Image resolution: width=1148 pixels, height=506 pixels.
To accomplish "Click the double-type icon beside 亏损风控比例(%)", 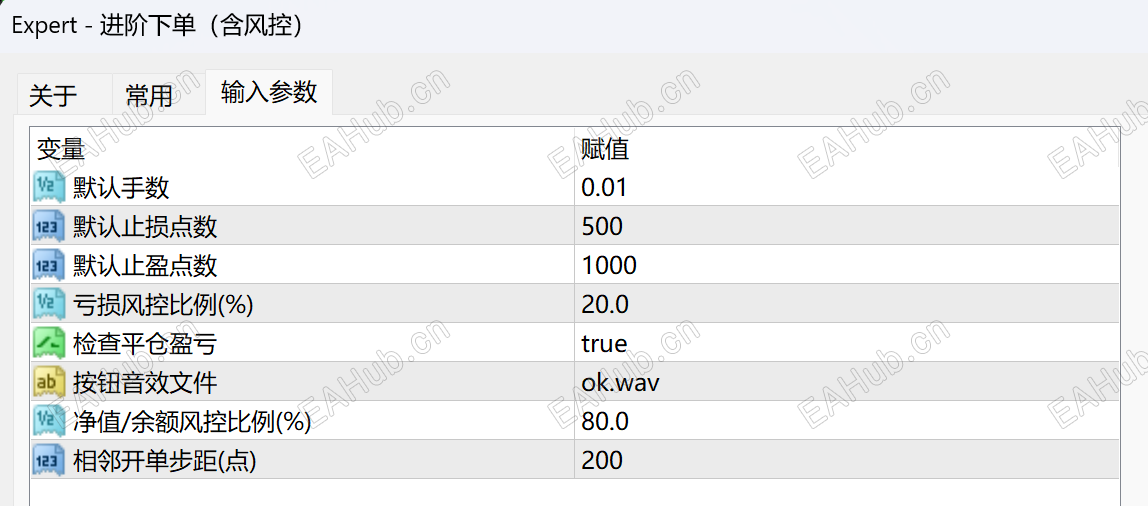I will (x=49, y=304).
